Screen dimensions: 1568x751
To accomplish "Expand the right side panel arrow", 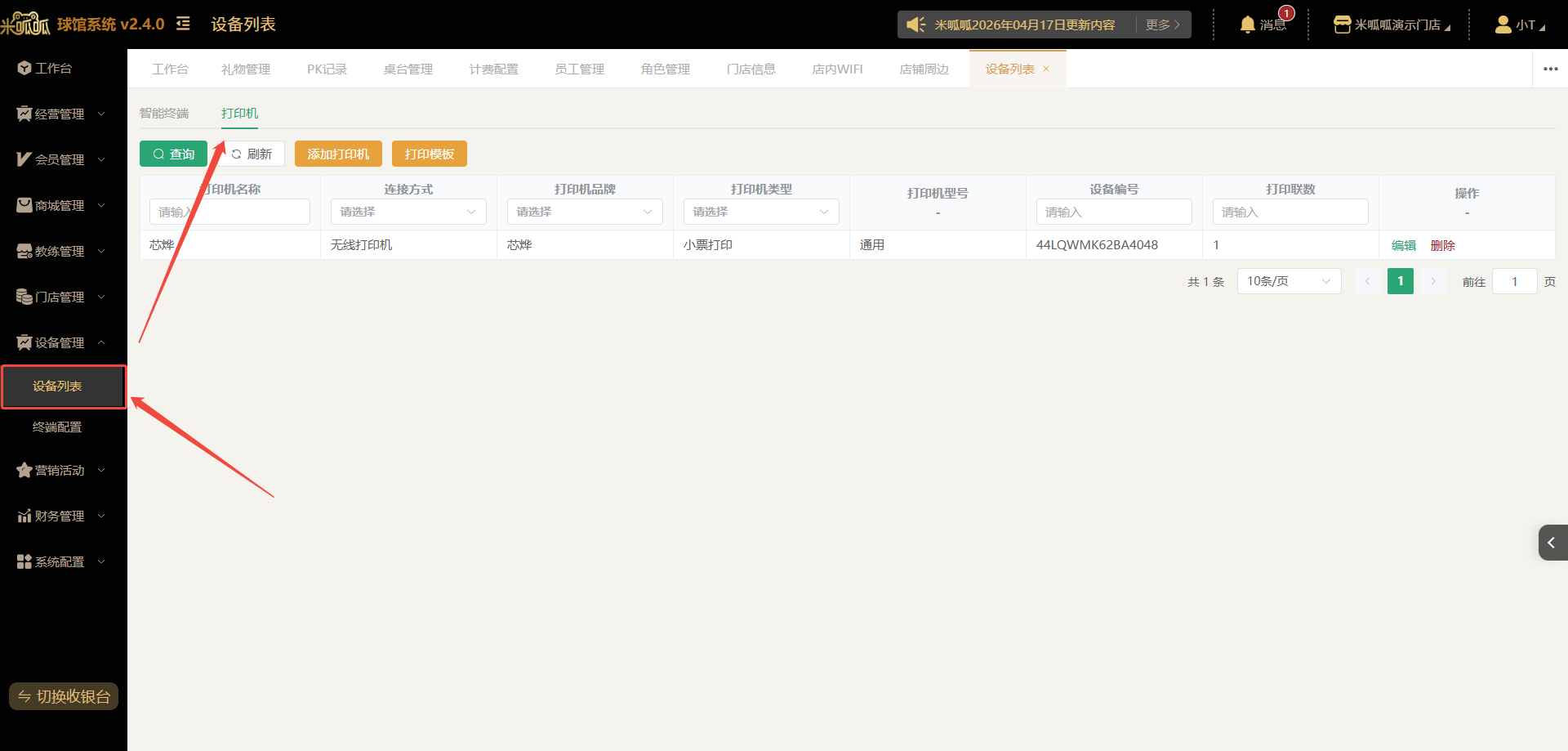I will pos(1552,543).
